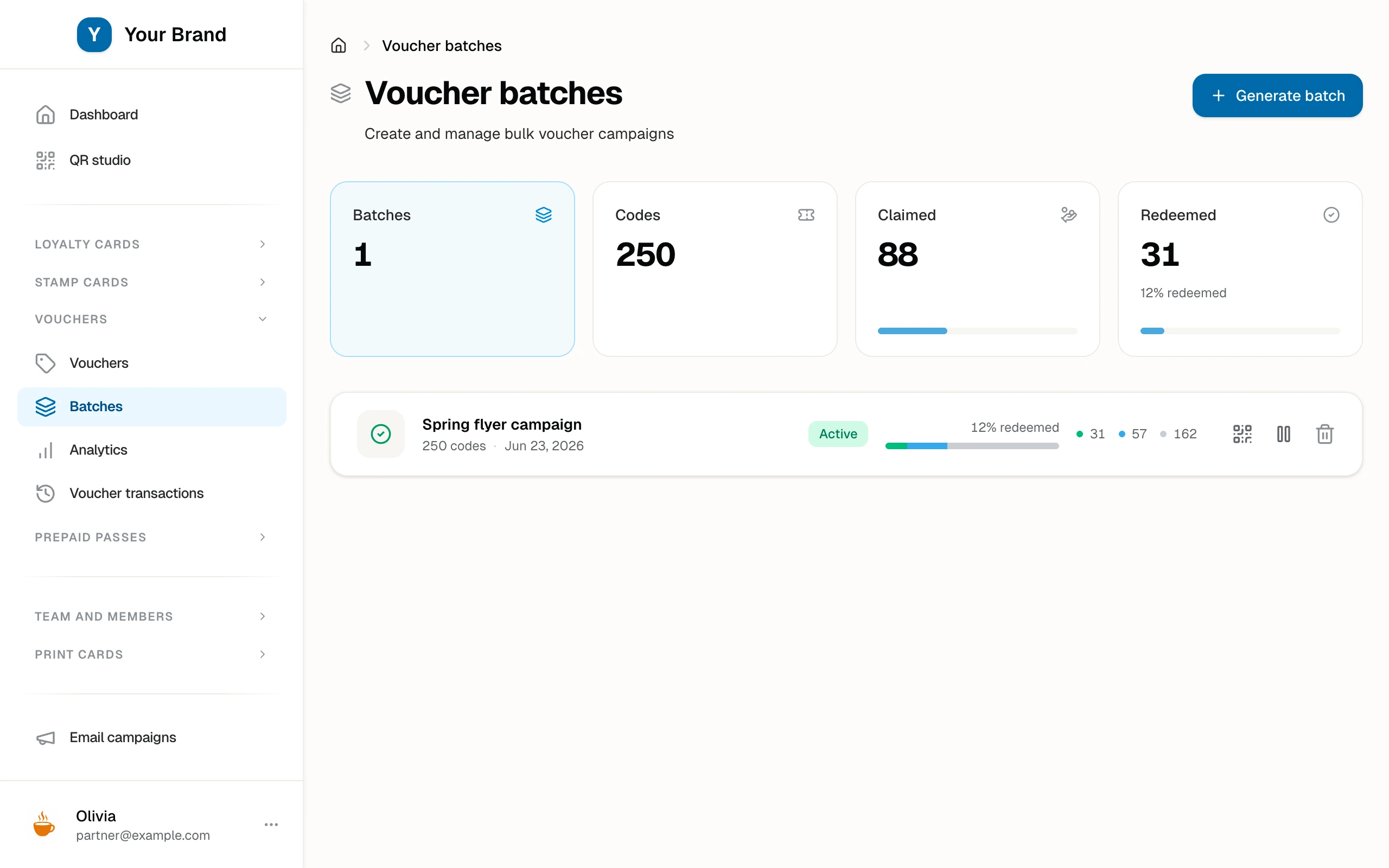Click the partner@example.com email text
Screen dimensions: 1389x868
pos(143,835)
